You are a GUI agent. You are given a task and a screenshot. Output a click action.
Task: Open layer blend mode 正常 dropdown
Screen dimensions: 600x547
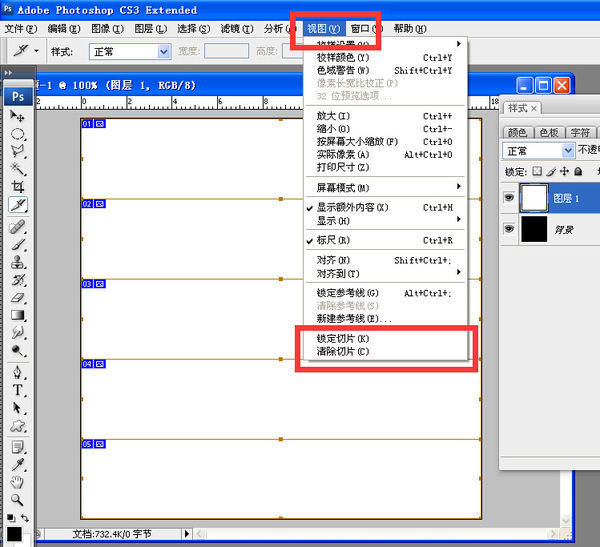coord(538,151)
